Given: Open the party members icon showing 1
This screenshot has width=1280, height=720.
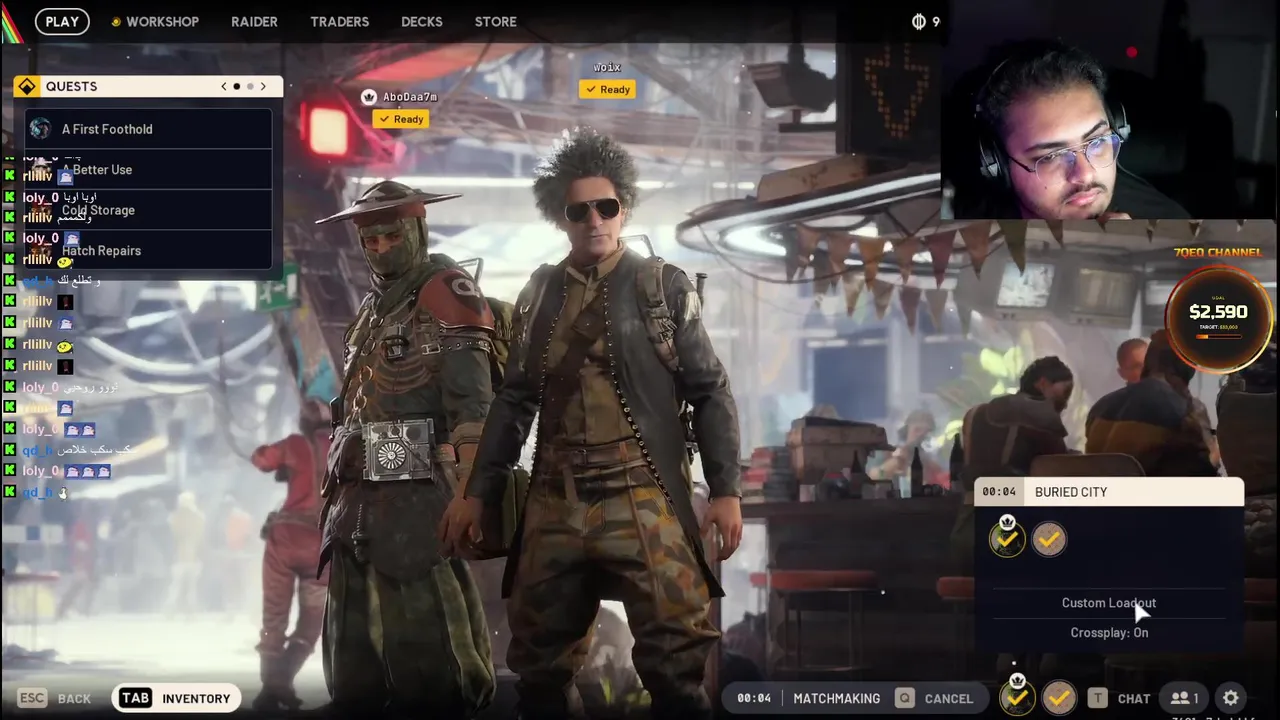Looking at the screenshot, I should click(x=1185, y=698).
